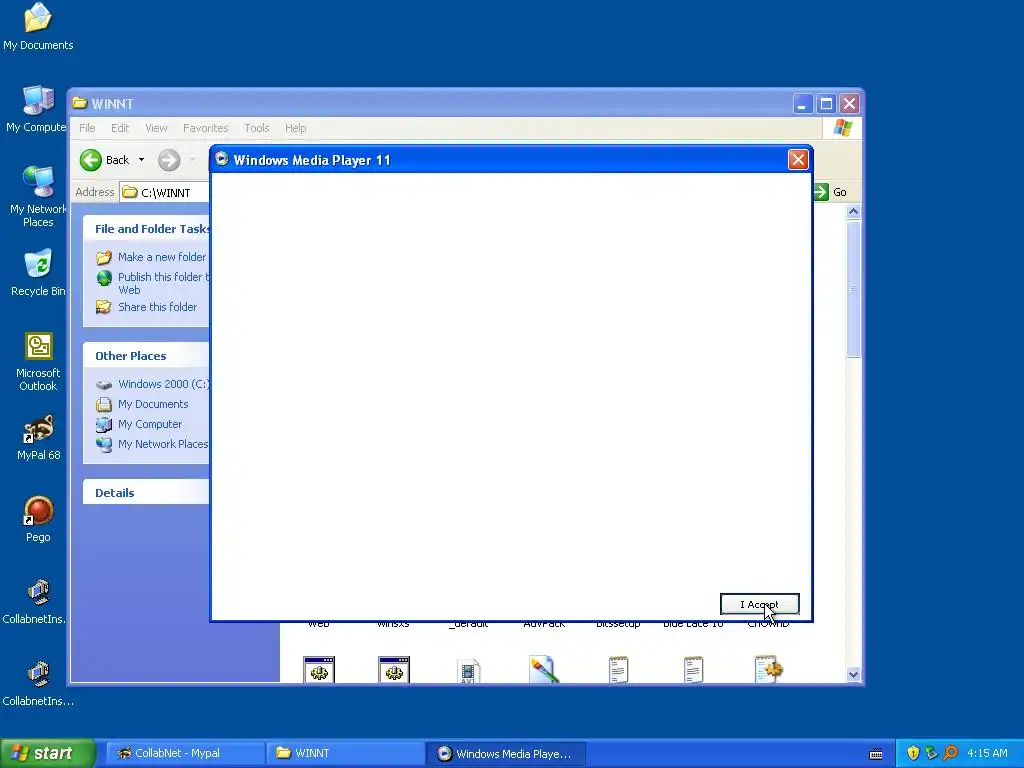Open My Network Places link in Other Places

coord(163,444)
